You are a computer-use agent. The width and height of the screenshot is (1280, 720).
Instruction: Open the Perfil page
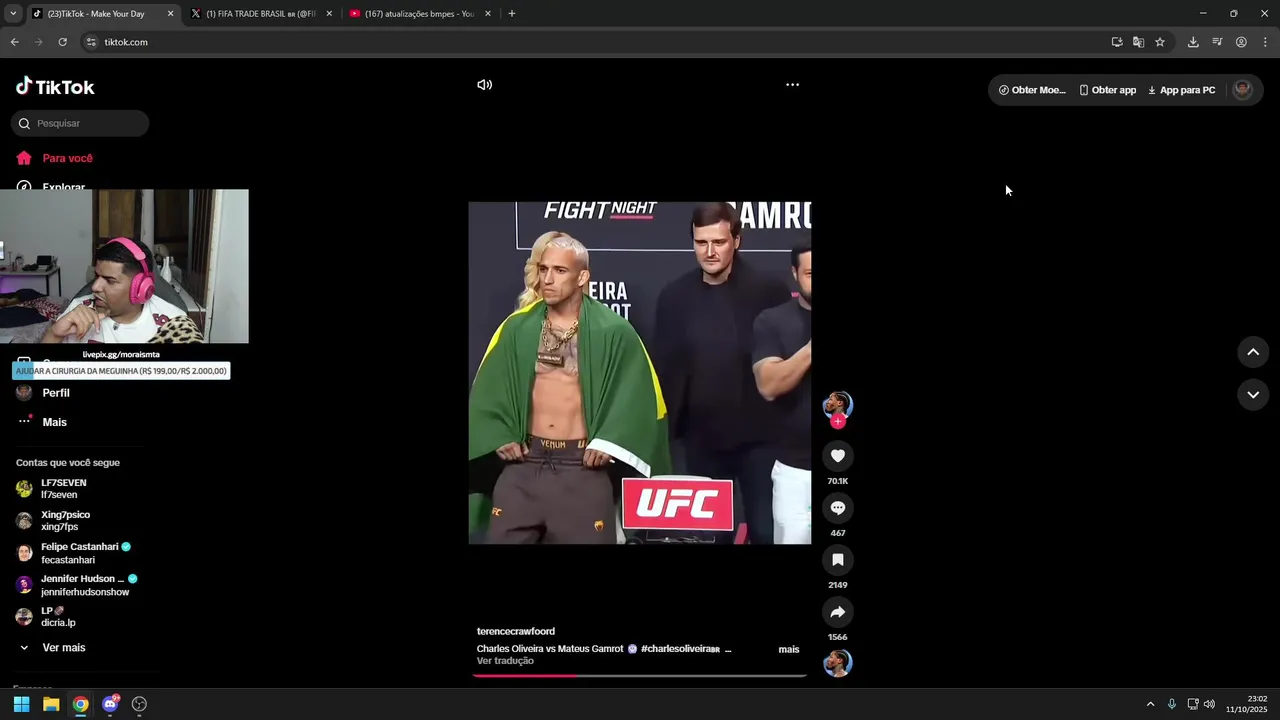click(x=55, y=393)
